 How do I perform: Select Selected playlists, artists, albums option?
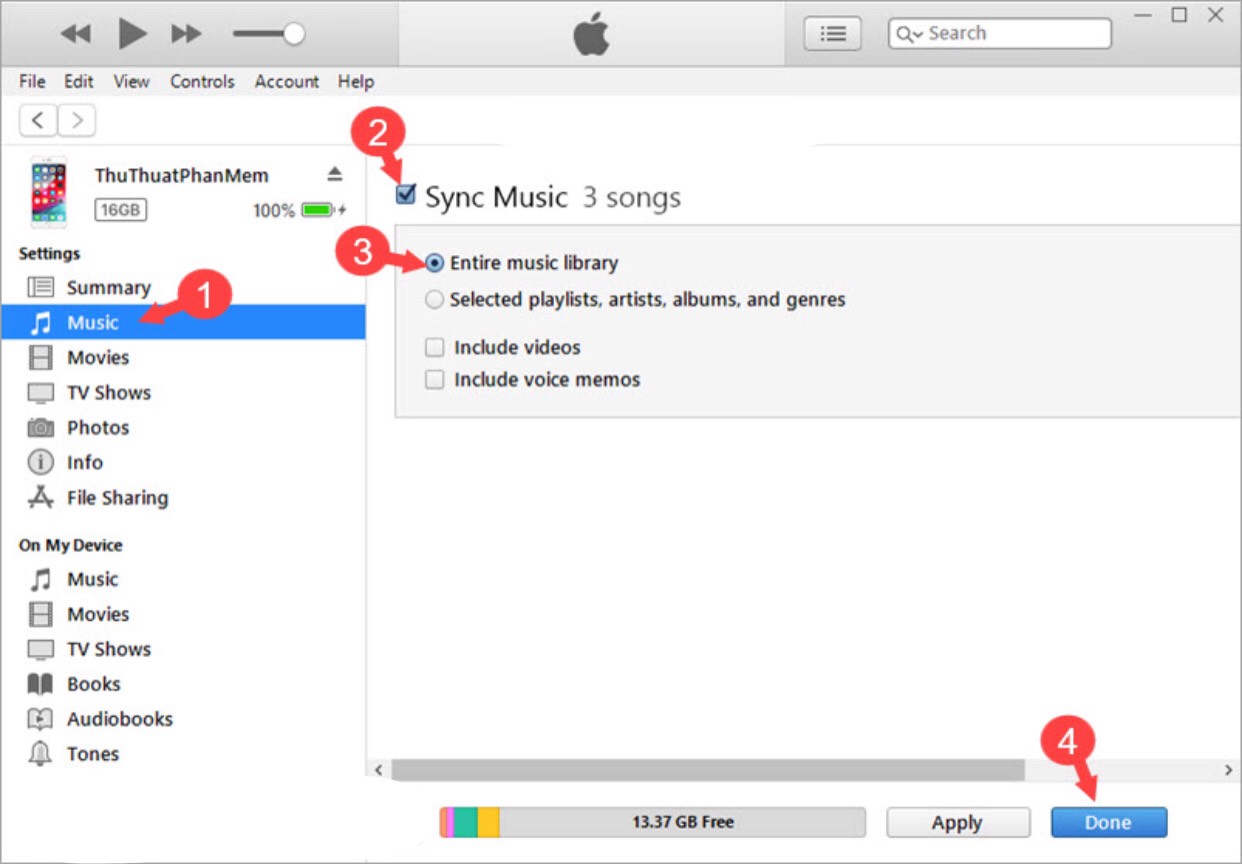434,300
